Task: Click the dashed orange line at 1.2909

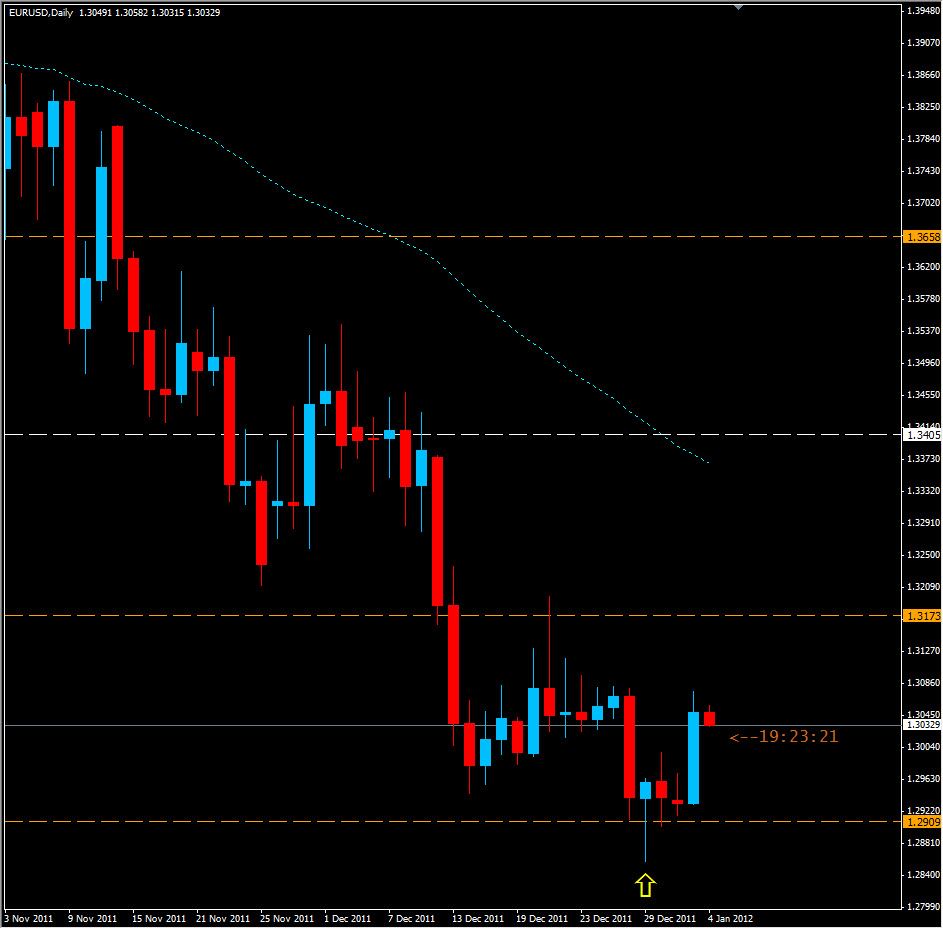Action: click(300, 819)
